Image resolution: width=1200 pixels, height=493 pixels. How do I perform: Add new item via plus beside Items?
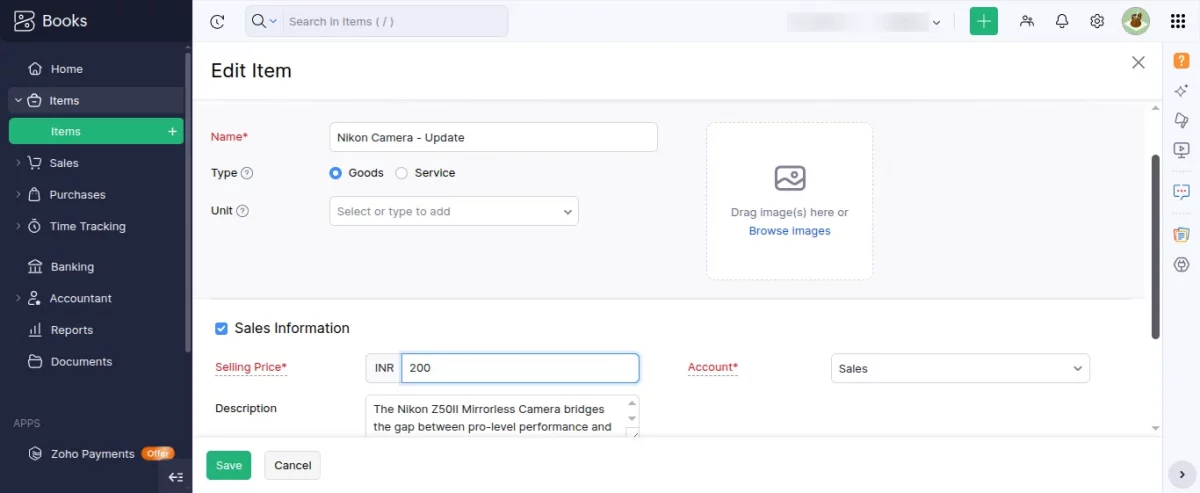point(172,131)
